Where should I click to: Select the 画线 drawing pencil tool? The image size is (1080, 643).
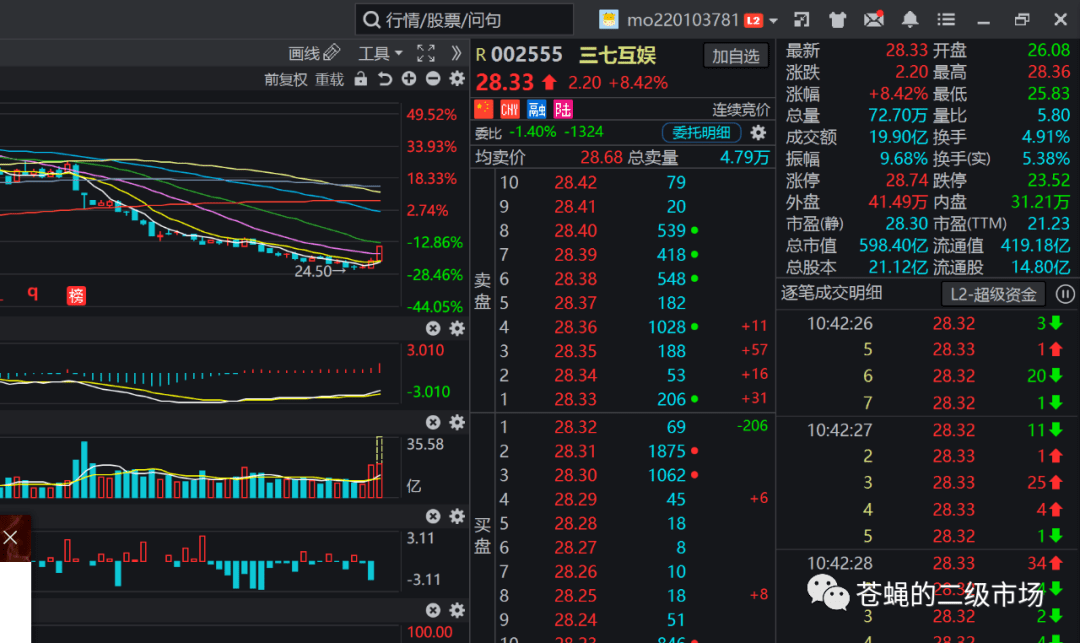pyautogui.click(x=314, y=53)
